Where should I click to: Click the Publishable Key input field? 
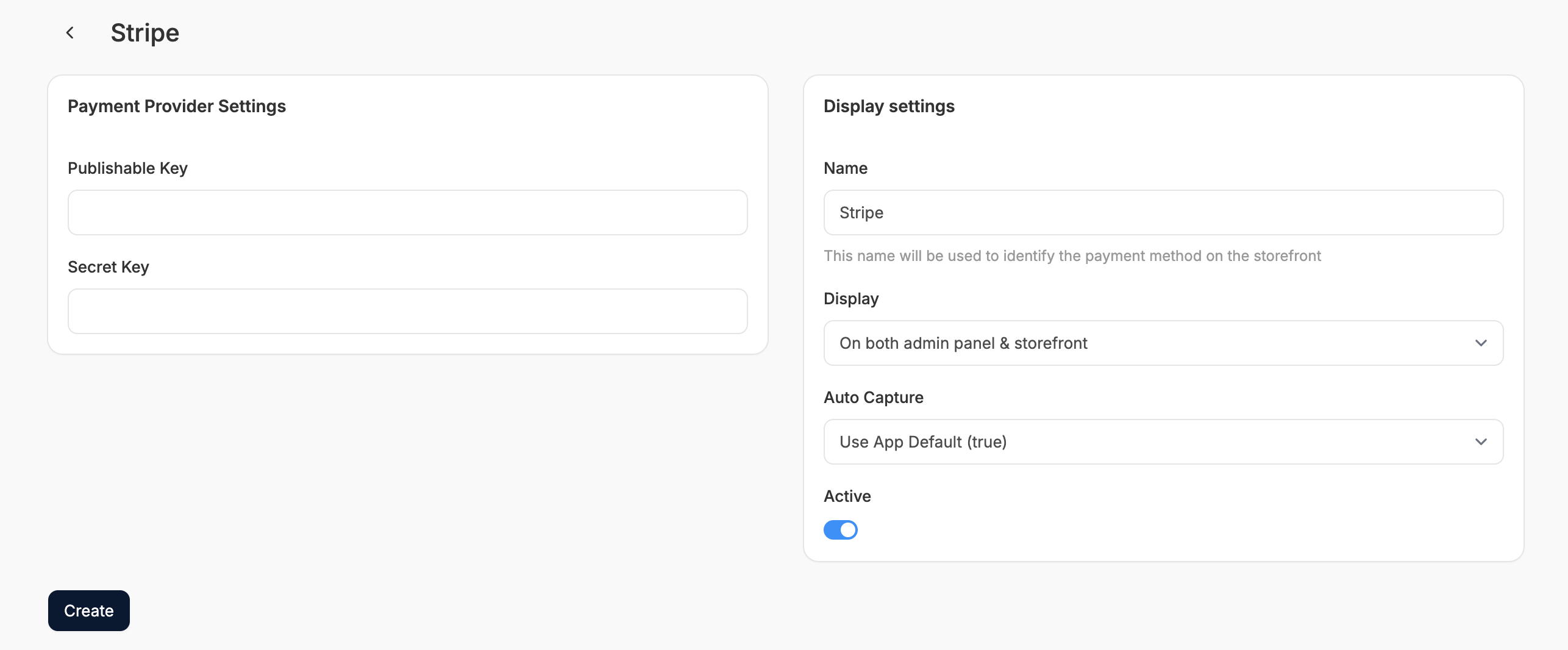point(407,213)
